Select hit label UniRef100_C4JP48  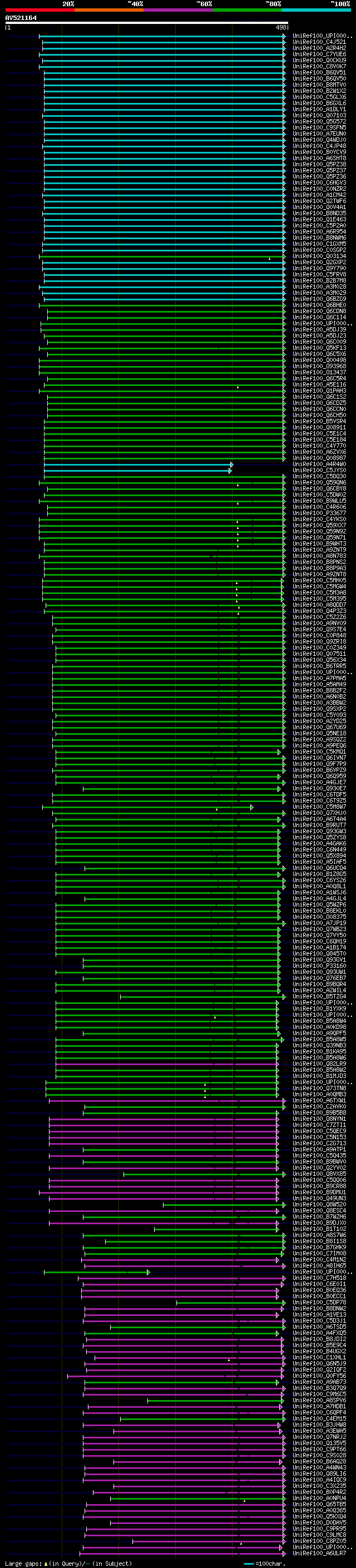point(319,146)
